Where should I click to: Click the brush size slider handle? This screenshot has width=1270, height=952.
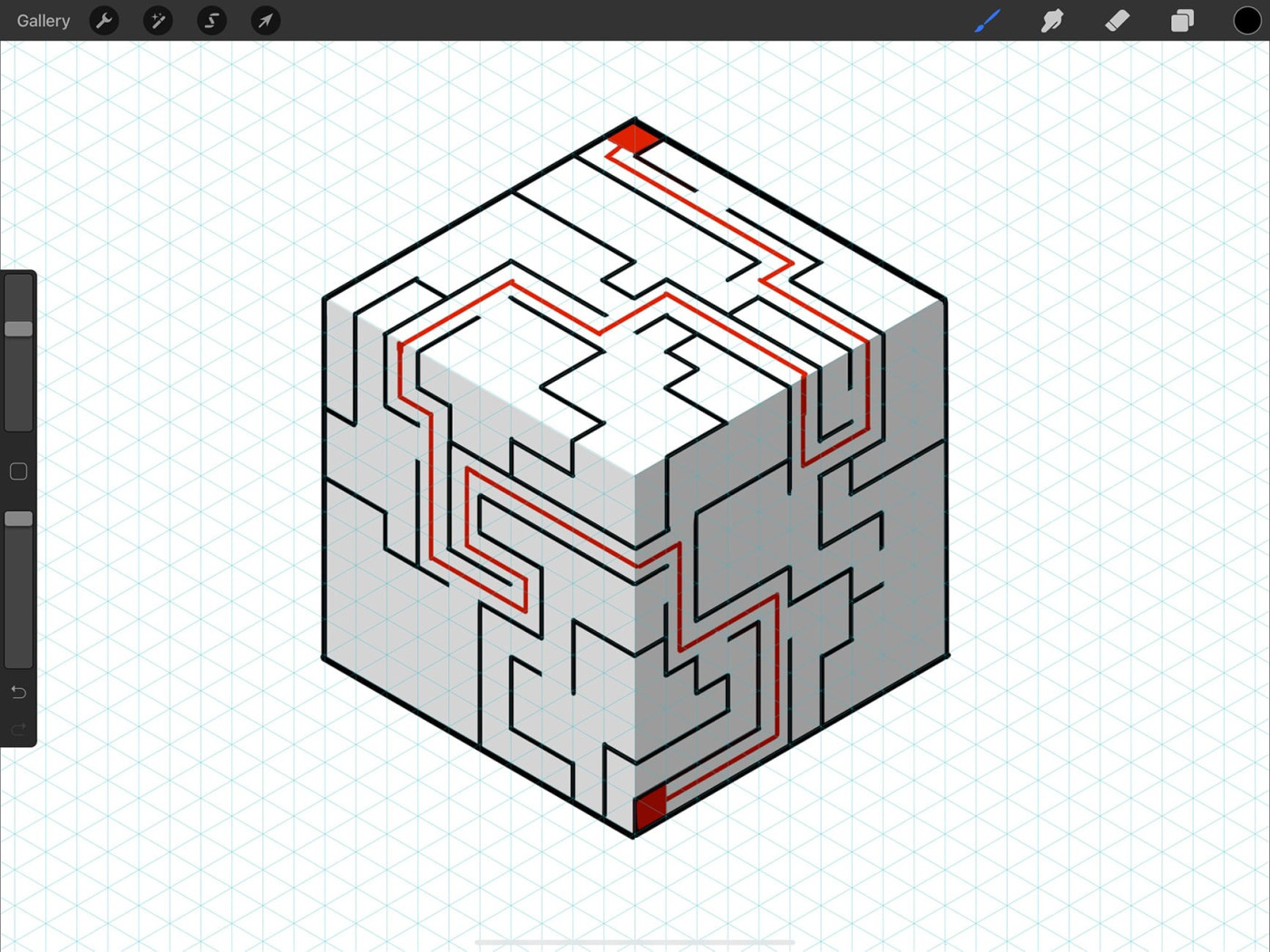18,329
